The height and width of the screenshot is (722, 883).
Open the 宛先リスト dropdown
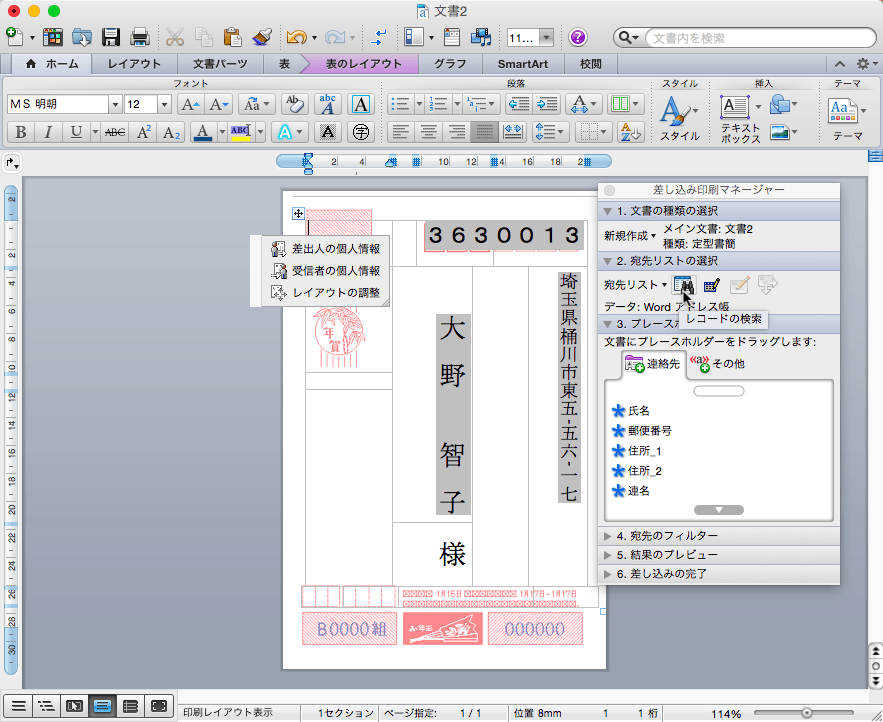click(635, 285)
